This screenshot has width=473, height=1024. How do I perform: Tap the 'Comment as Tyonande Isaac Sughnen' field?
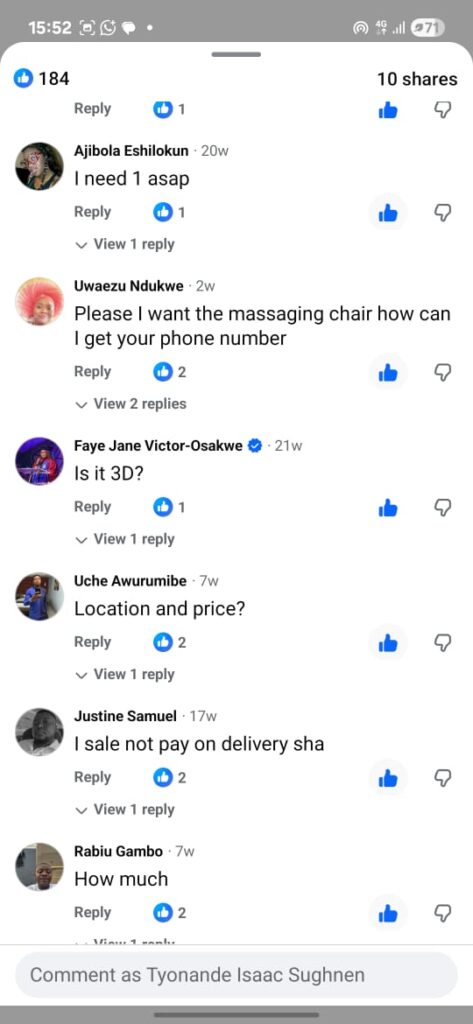[236, 975]
